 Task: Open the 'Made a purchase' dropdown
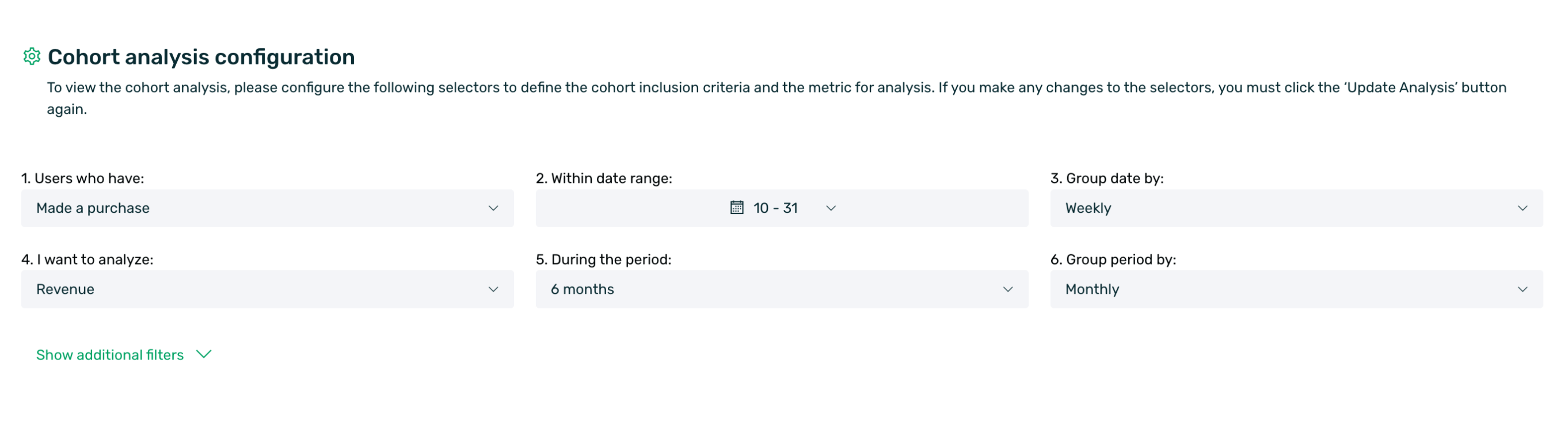(x=267, y=209)
